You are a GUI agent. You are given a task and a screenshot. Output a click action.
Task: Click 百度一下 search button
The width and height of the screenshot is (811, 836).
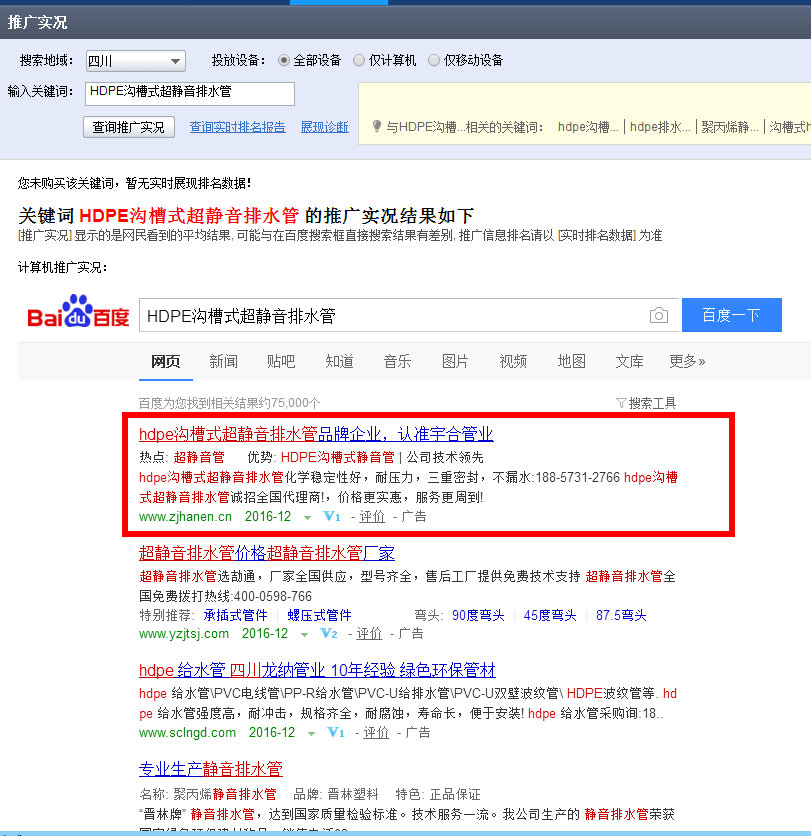pos(732,315)
